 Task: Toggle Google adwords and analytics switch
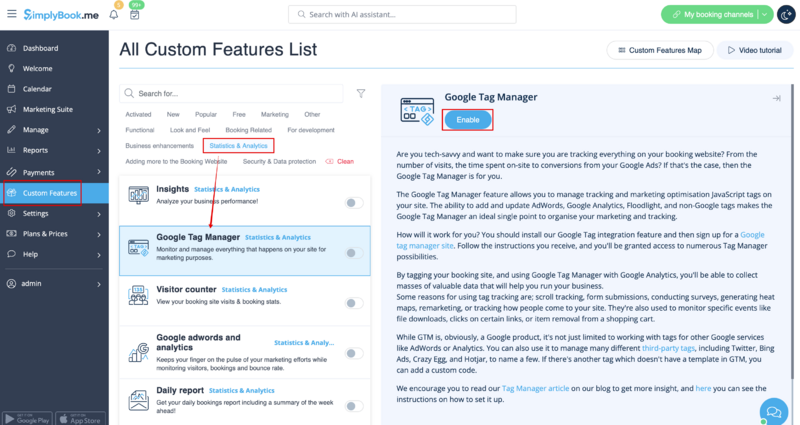pos(354,353)
